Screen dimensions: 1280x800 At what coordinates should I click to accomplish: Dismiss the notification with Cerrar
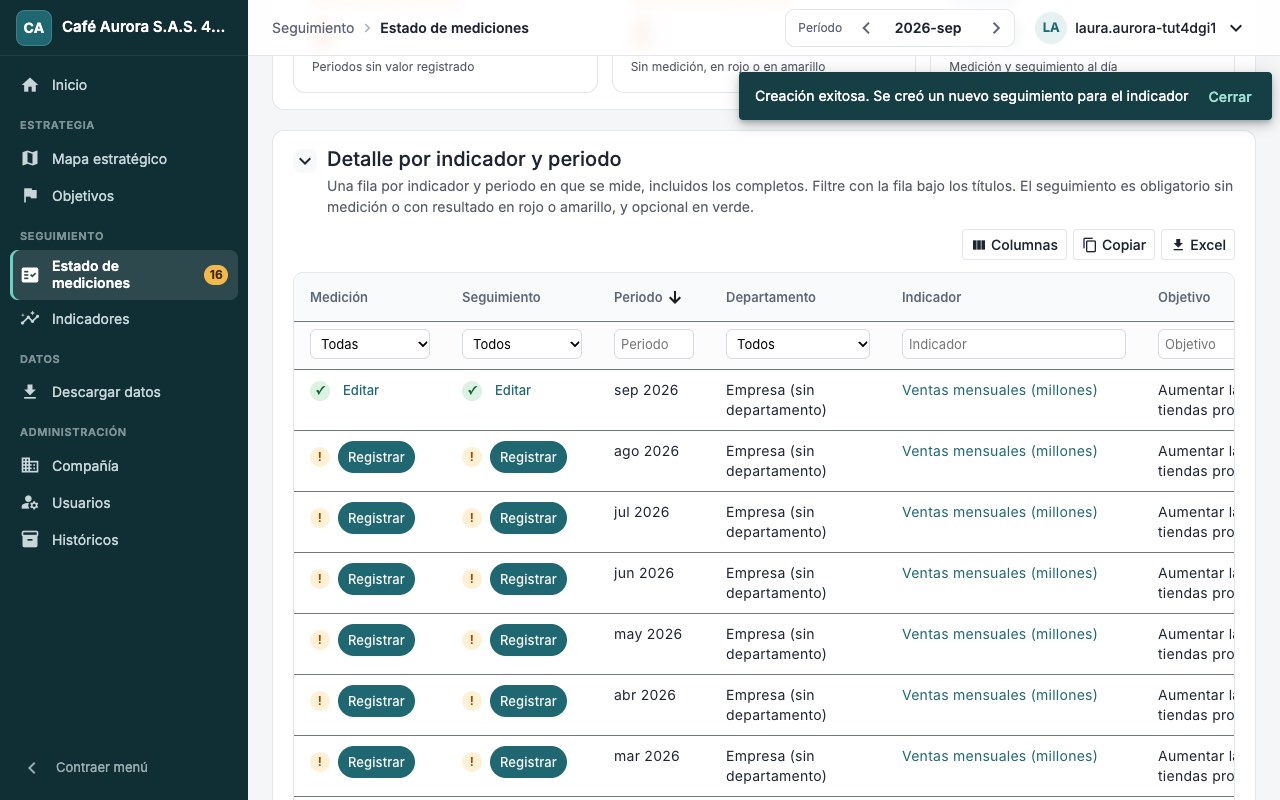pos(1230,97)
